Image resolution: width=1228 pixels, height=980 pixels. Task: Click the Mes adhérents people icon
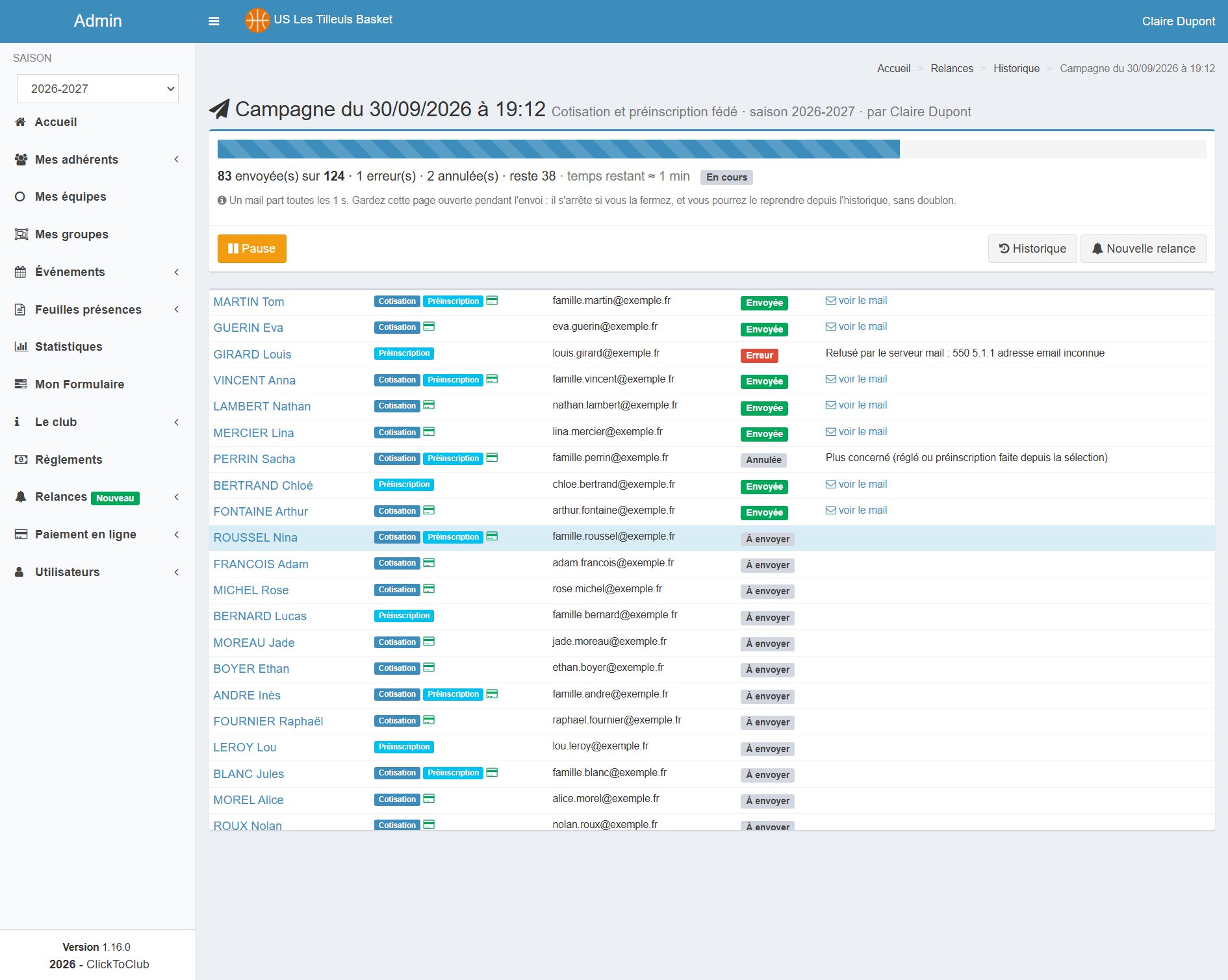(x=21, y=160)
